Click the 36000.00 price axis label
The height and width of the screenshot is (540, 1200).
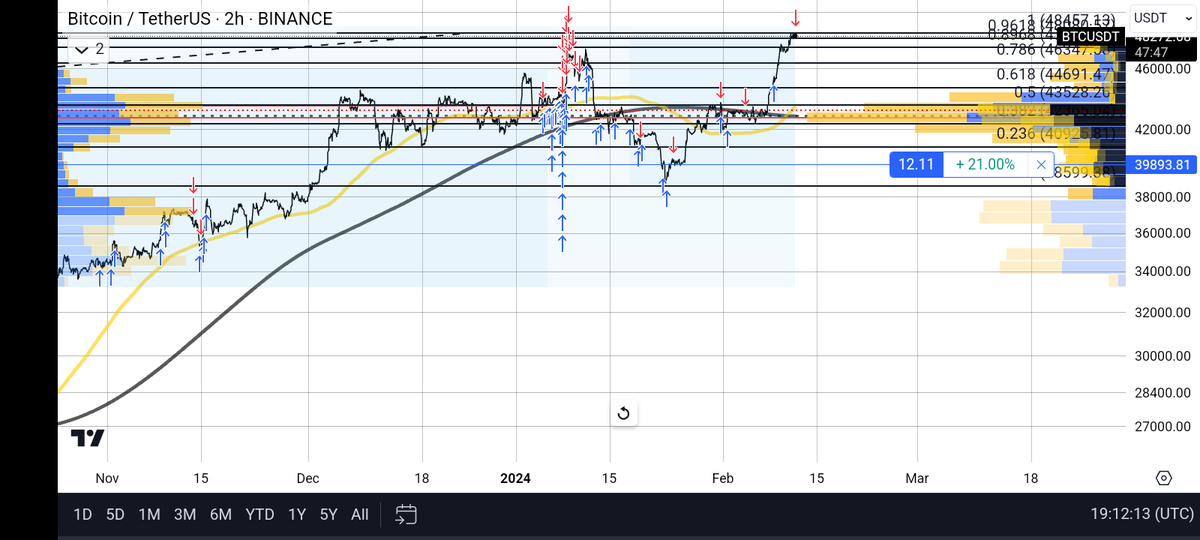pos(1162,233)
